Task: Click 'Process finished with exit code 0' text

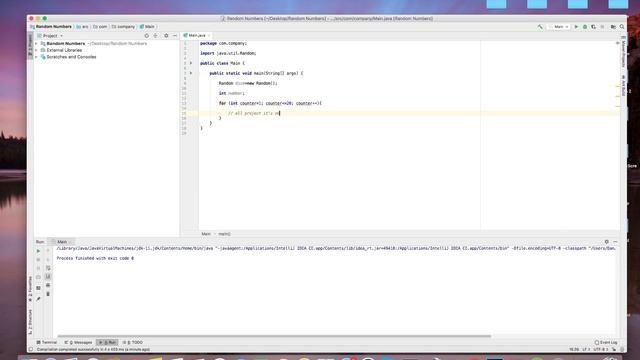Action: pyautogui.click(x=95, y=258)
